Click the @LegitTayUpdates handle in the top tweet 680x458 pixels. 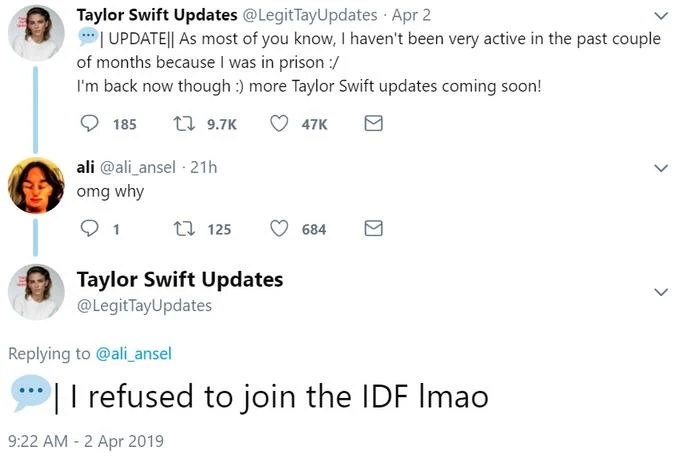(319, 15)
